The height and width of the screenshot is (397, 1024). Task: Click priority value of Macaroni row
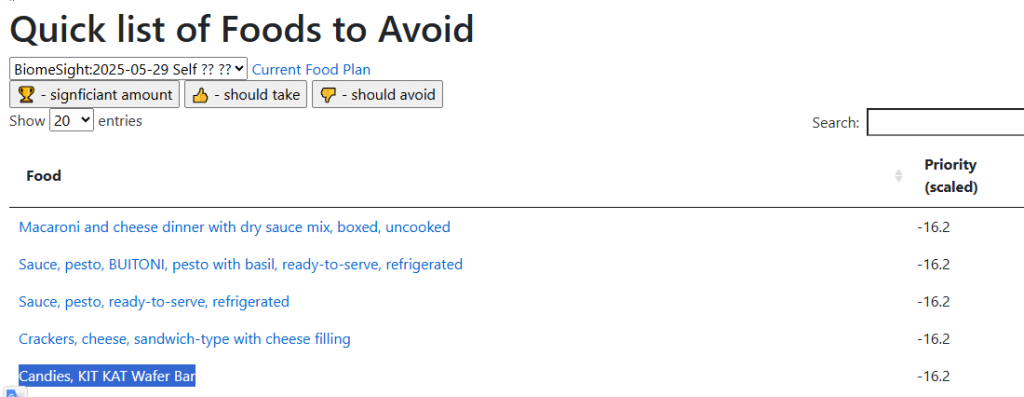[933, 227]
